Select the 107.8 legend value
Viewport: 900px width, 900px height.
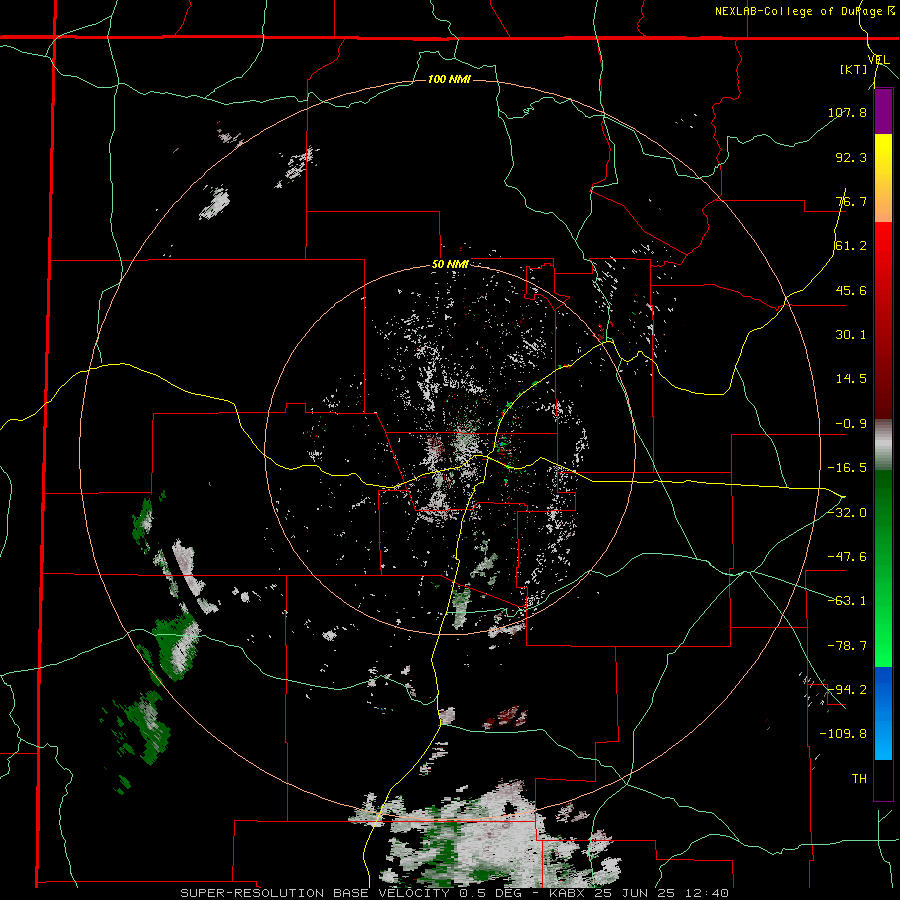click(847, 112)
